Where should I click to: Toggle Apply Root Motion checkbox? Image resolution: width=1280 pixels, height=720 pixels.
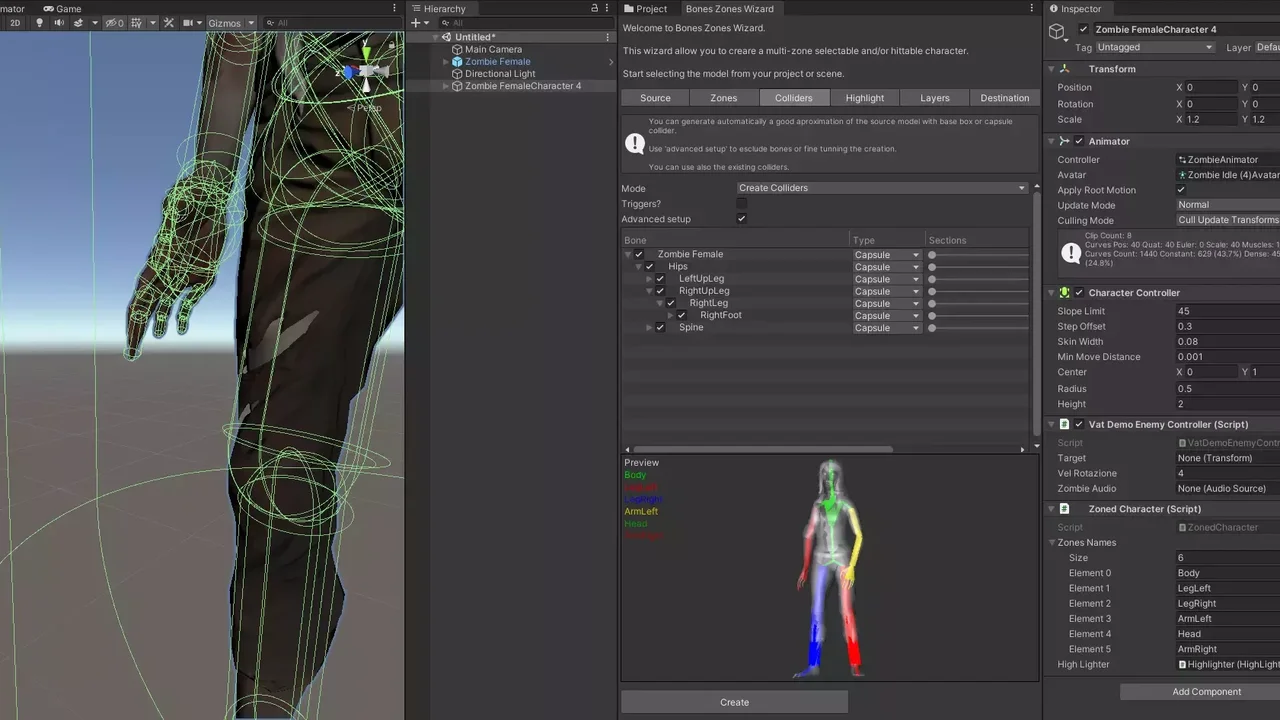(1181, 190)
